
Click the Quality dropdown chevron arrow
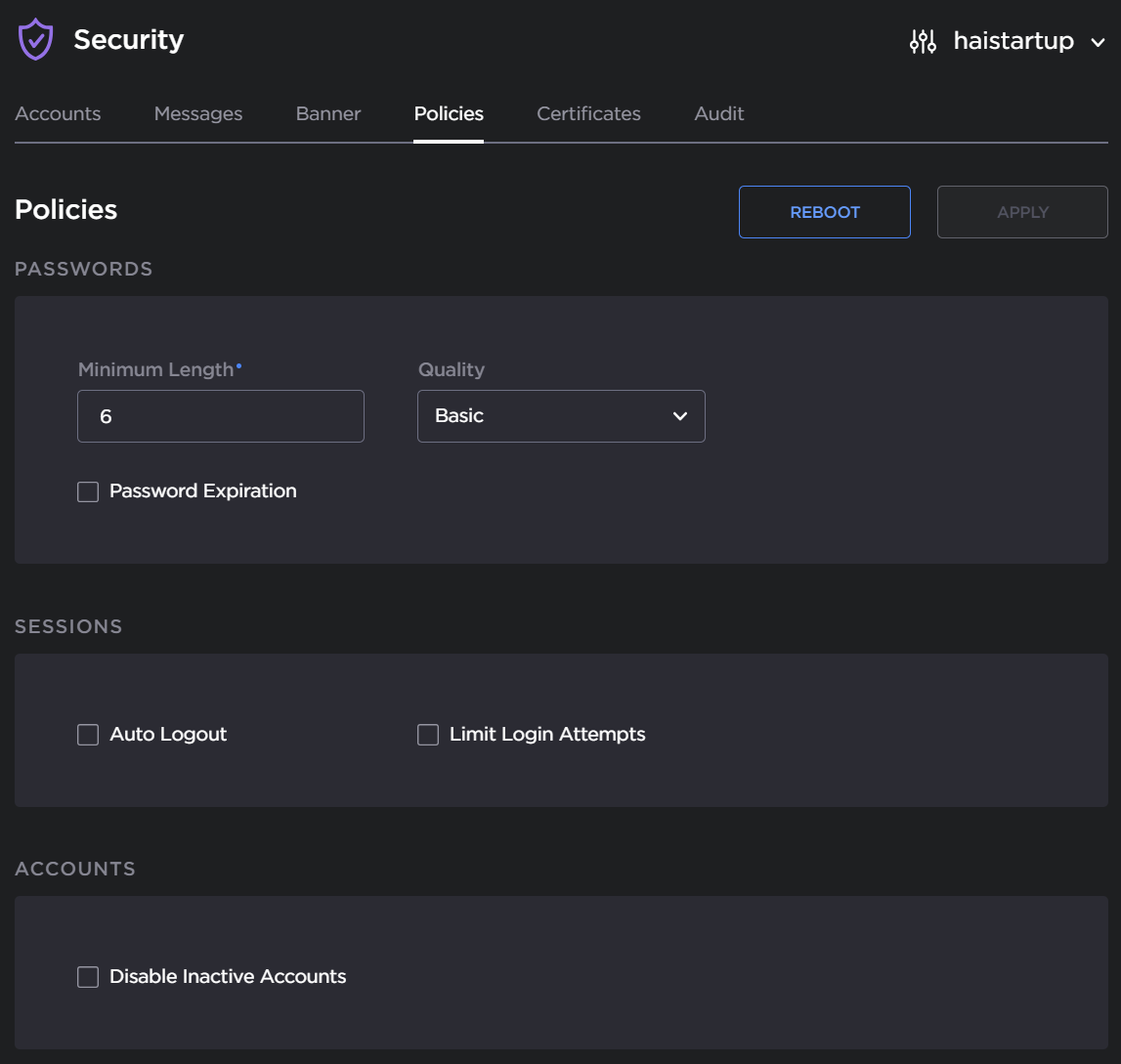[680, 416]
